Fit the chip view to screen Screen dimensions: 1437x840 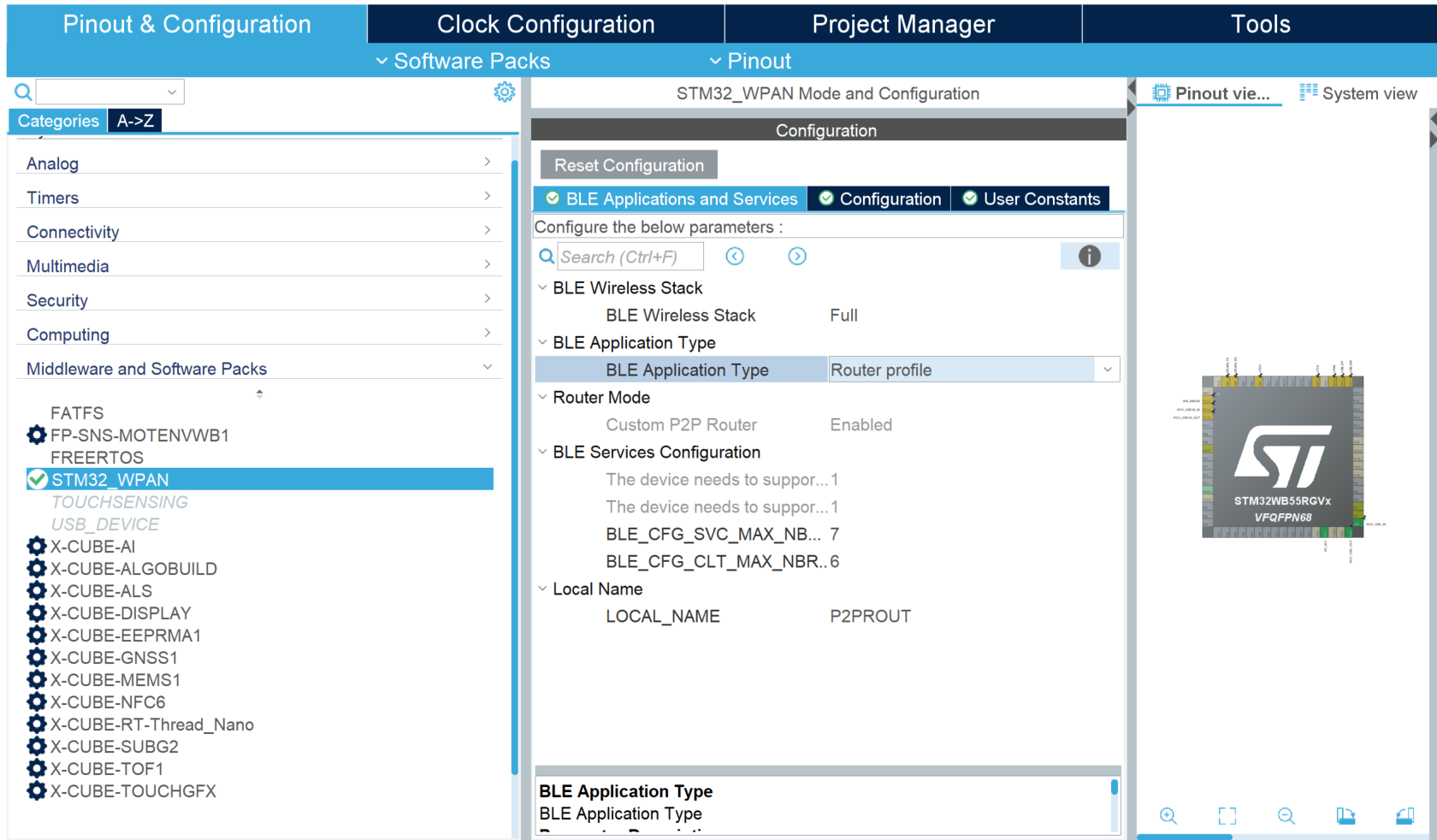pyautogui.click(x=1227, y=816)
